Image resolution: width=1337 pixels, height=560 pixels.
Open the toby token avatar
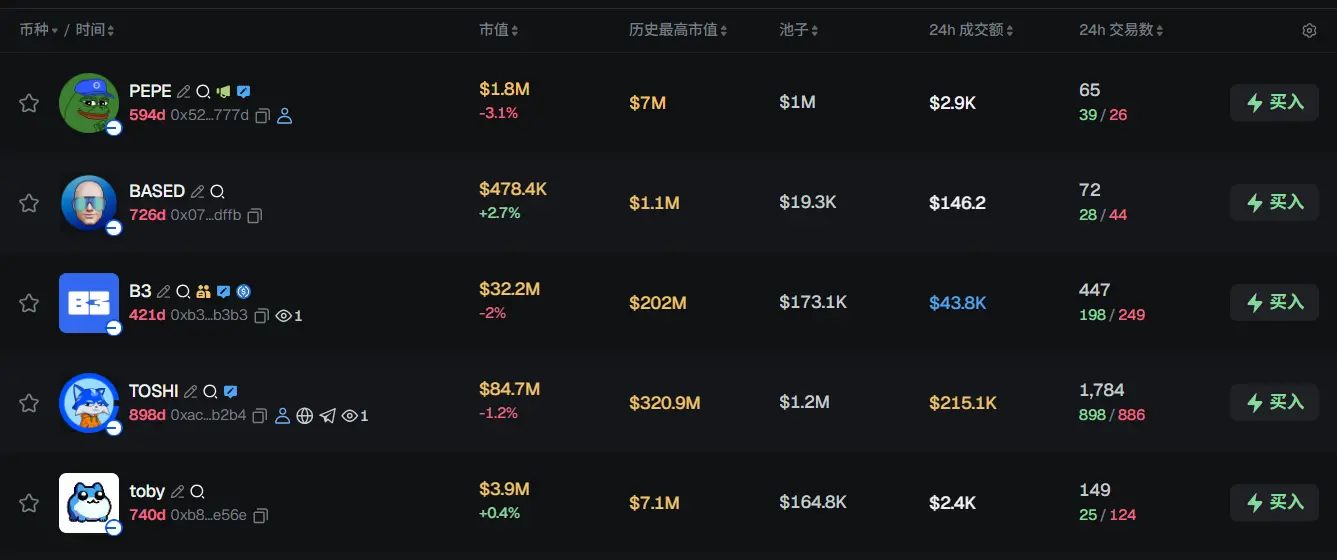[89, 502]
